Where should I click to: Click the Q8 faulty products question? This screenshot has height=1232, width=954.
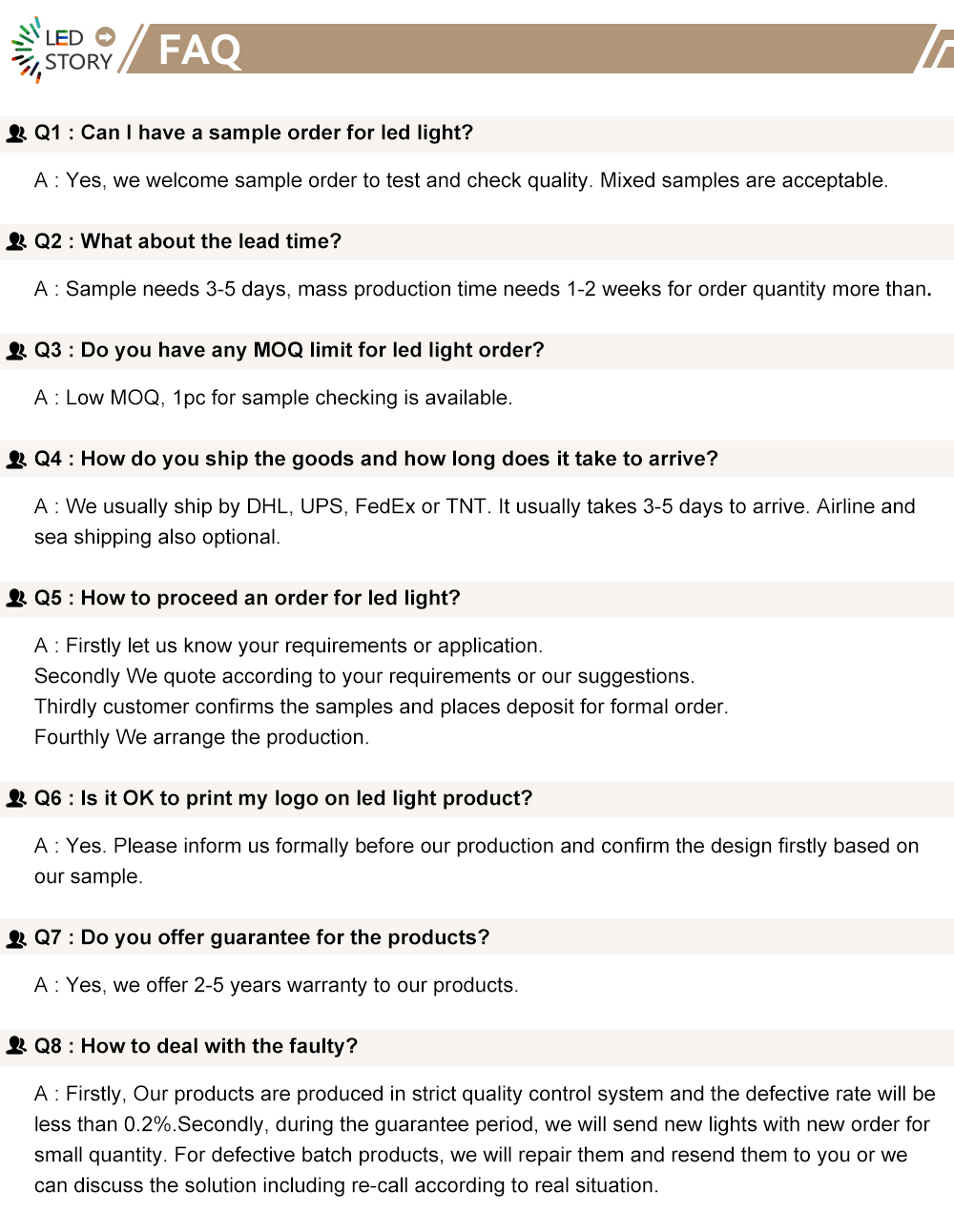click(x=477, y=1047)
